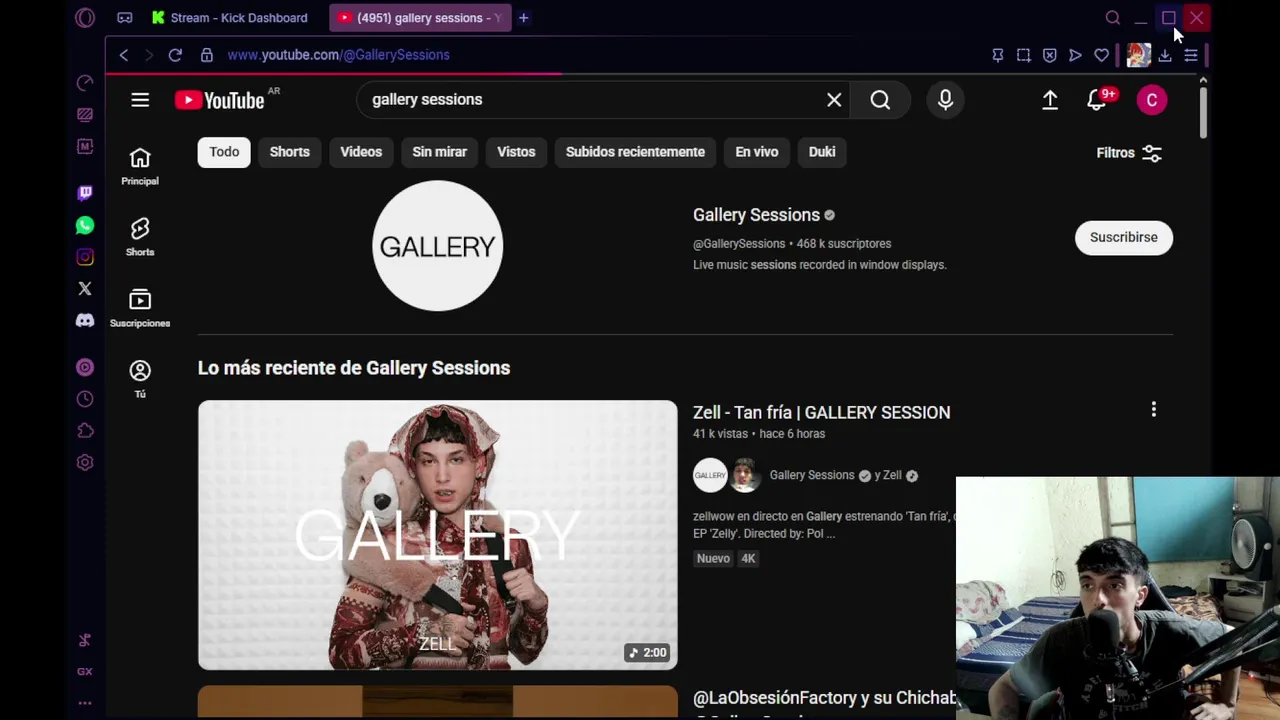Select the Subidos recientemente chip
The height and width of the screenshot is (720, 1280).
point(635,152)
